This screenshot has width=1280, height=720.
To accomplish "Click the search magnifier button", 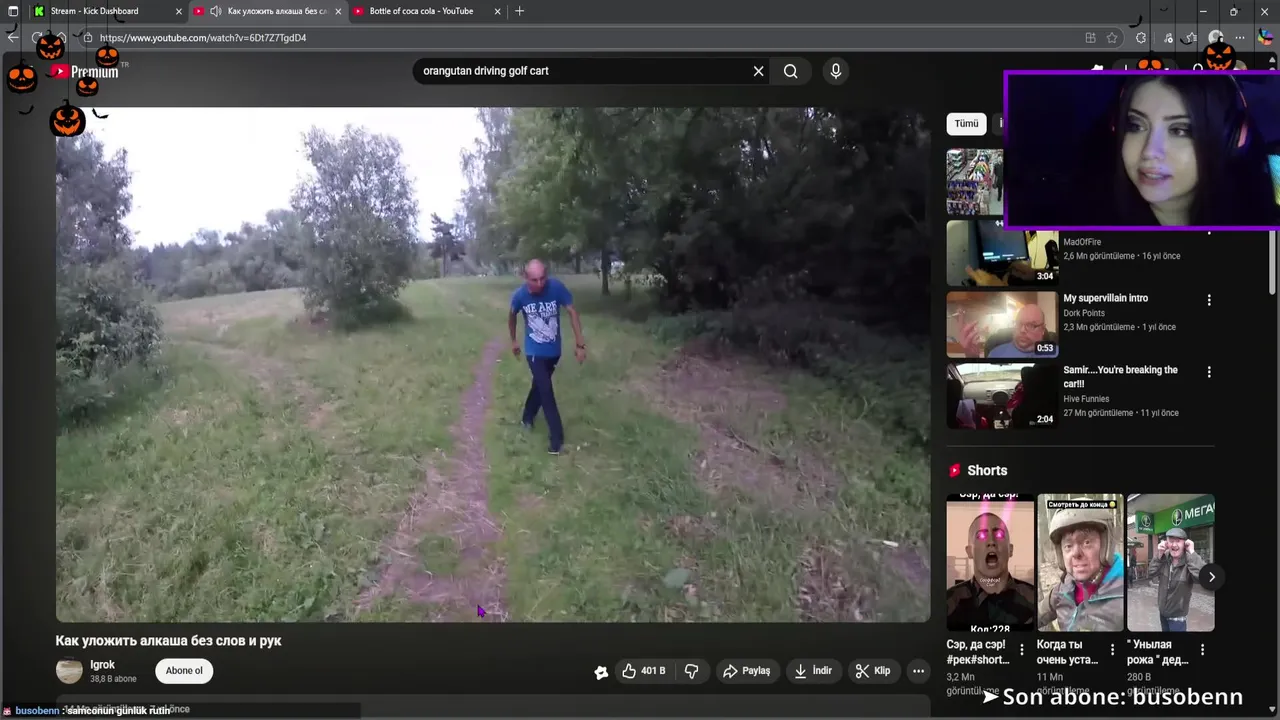I will coord(791,71).
